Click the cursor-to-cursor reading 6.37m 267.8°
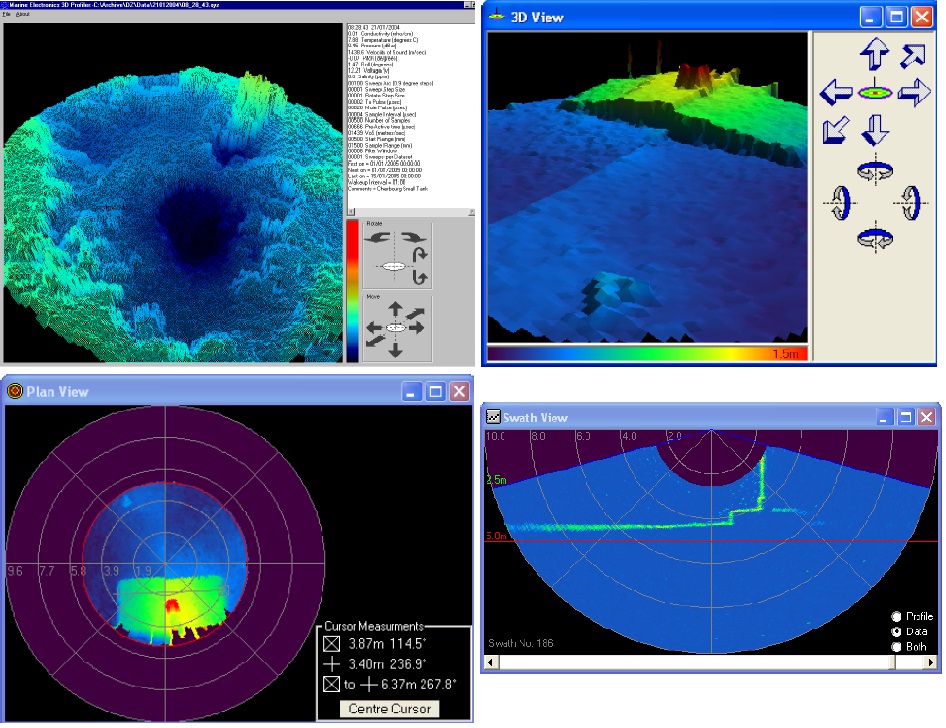946x728 pixels. 419,685
